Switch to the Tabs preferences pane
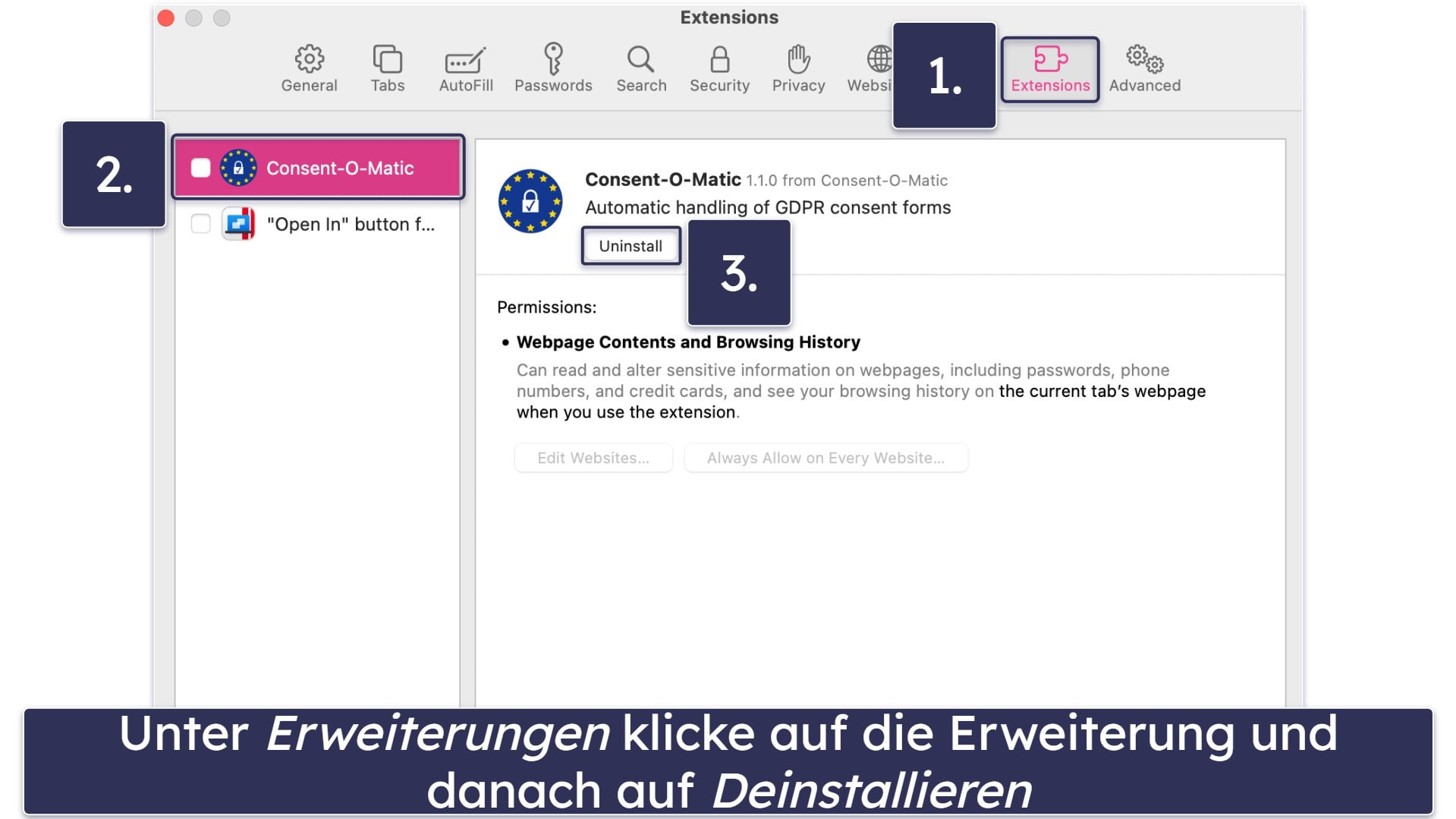 point(387,68)
